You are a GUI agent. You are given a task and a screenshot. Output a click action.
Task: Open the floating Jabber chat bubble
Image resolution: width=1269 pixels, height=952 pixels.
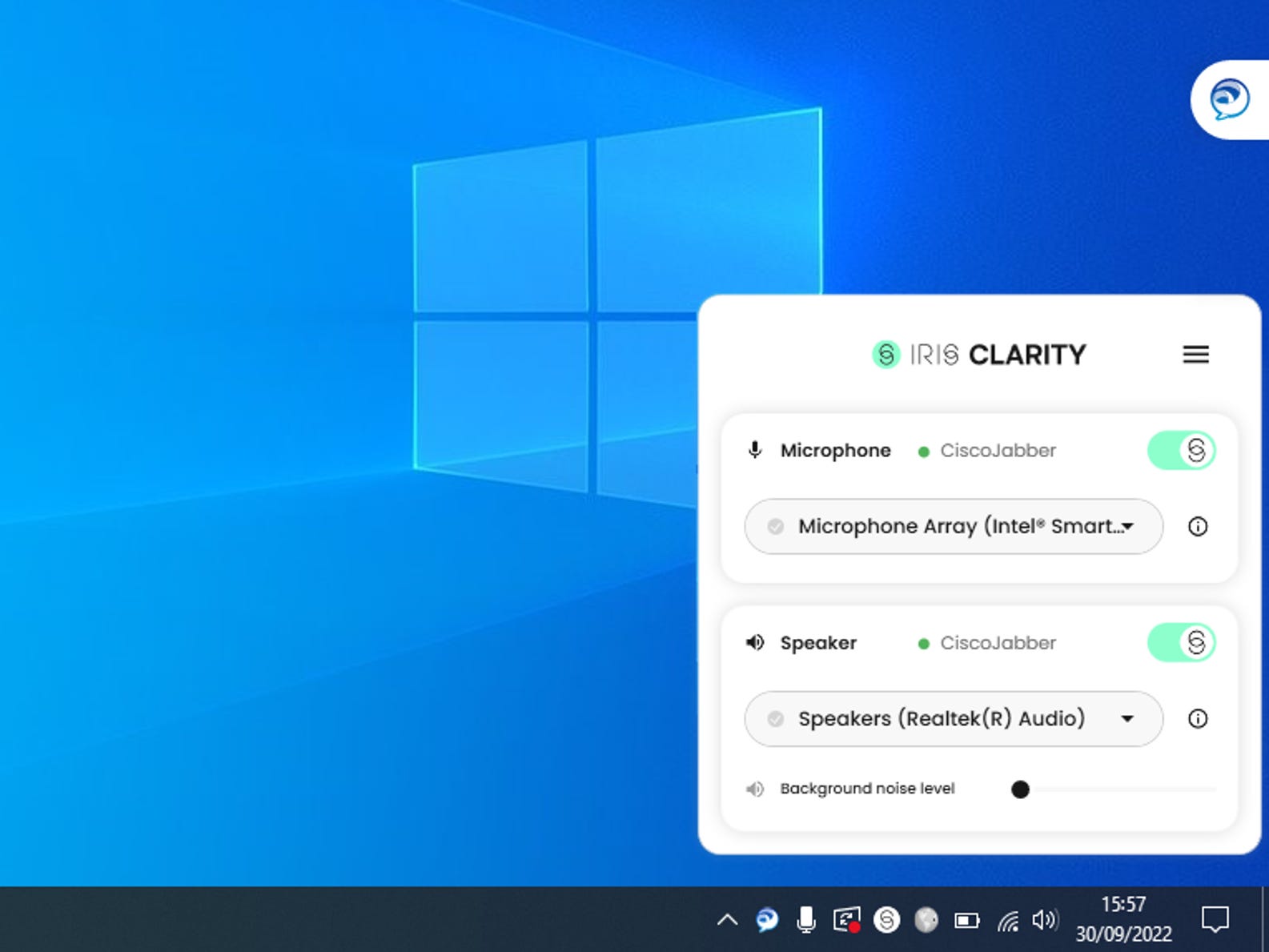click(x=1229, y=99)
